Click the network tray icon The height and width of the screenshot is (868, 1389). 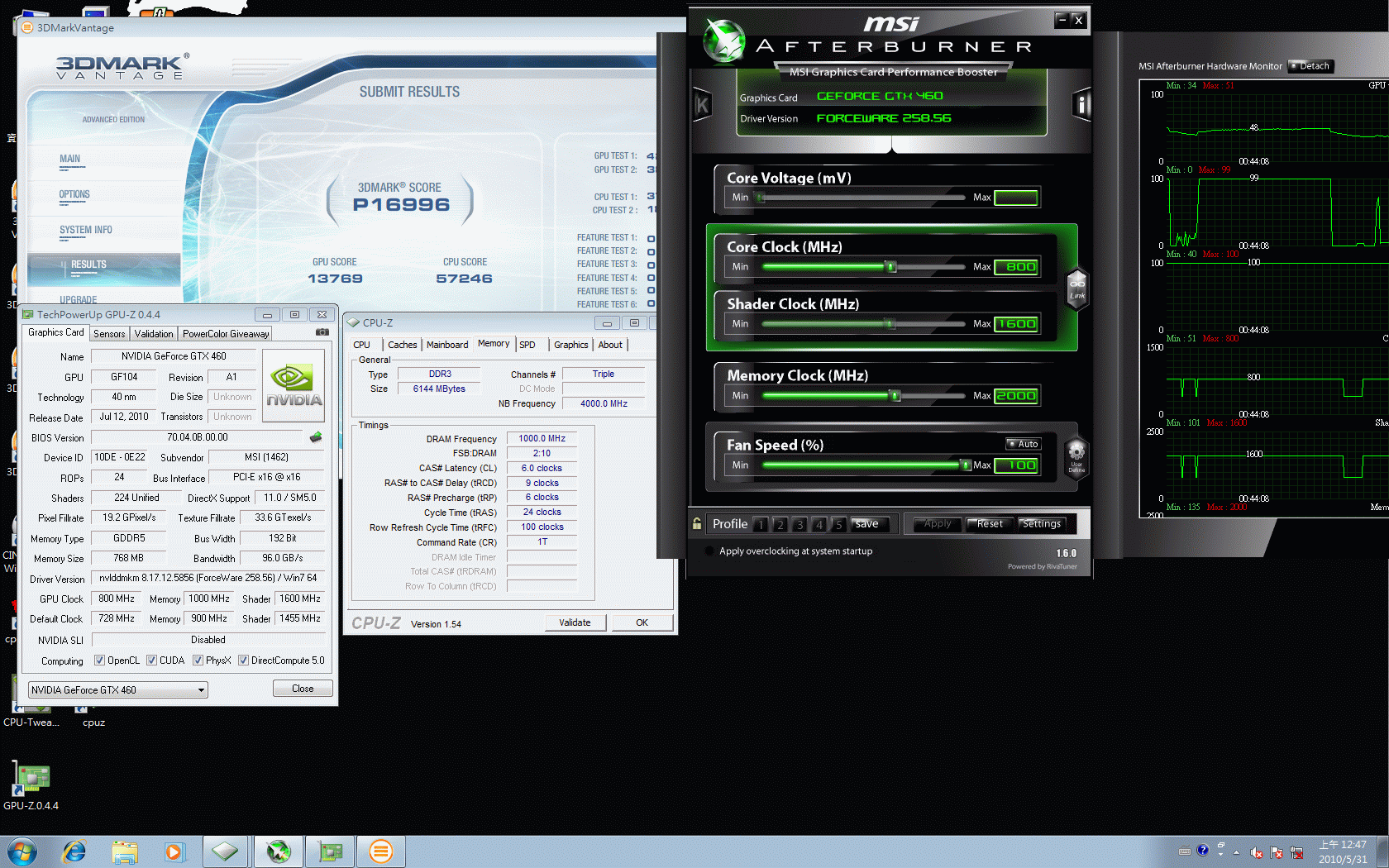pos(1296,852)
